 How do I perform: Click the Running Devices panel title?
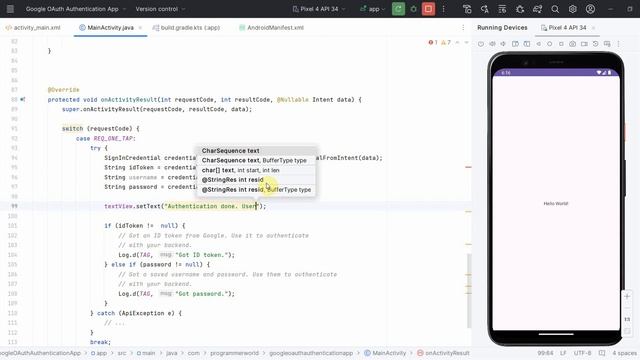coord(502,28)
